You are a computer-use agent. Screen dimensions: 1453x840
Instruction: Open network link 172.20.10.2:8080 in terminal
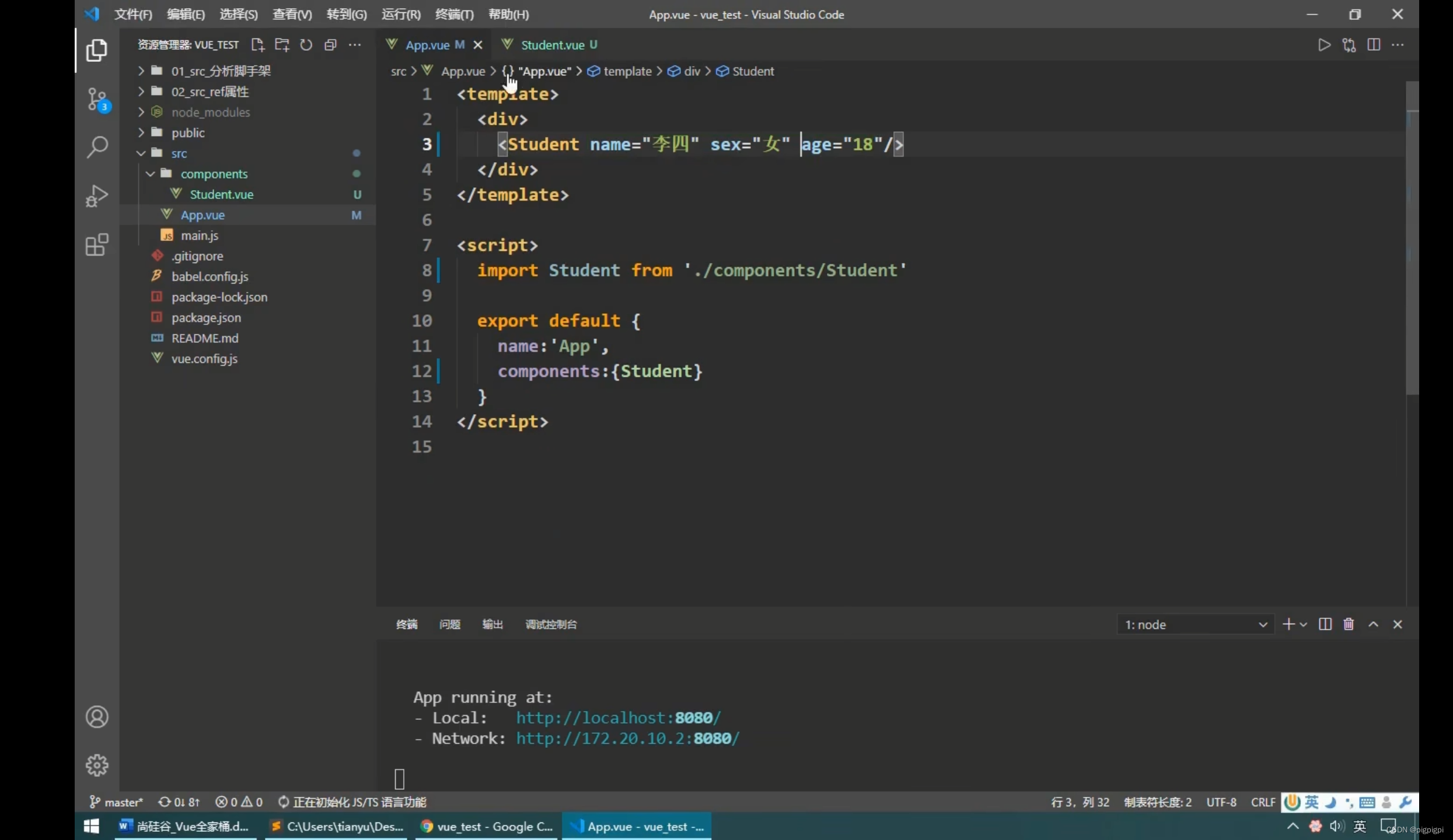[x=628, y=738]
